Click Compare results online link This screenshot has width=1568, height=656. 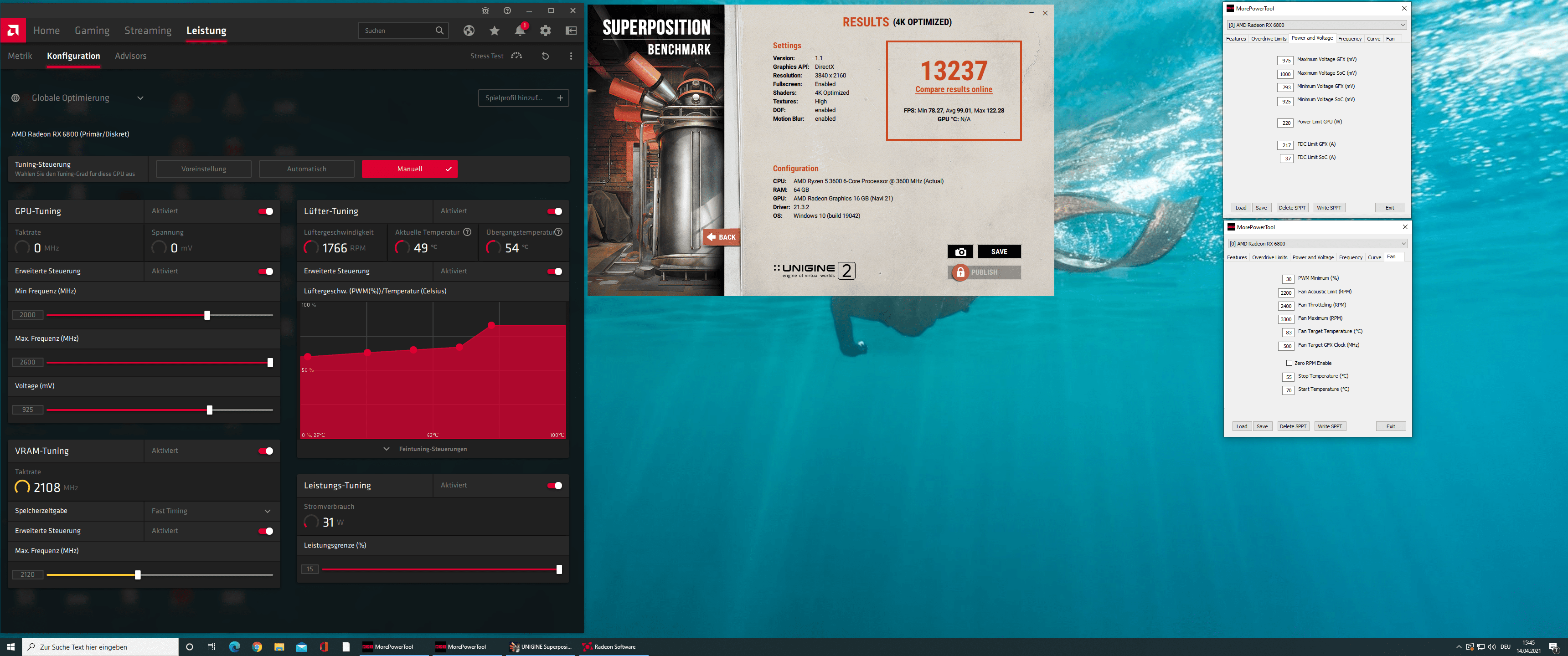[954, 89]
